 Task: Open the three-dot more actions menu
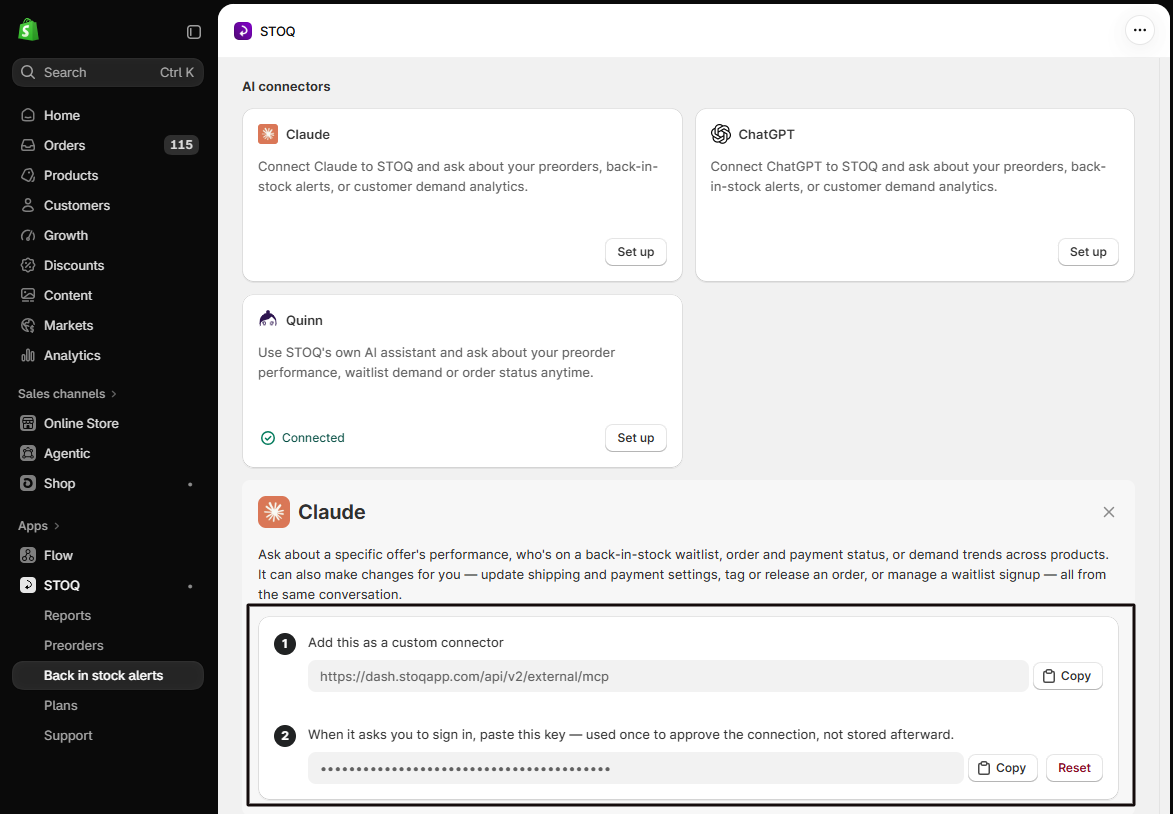click(1139, 31)
